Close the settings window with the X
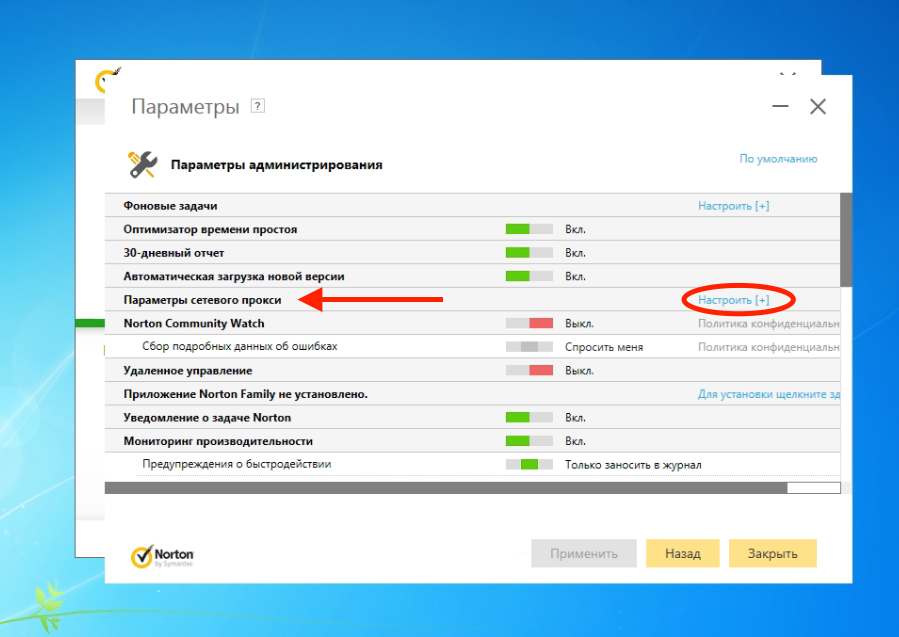 (818, 107)
